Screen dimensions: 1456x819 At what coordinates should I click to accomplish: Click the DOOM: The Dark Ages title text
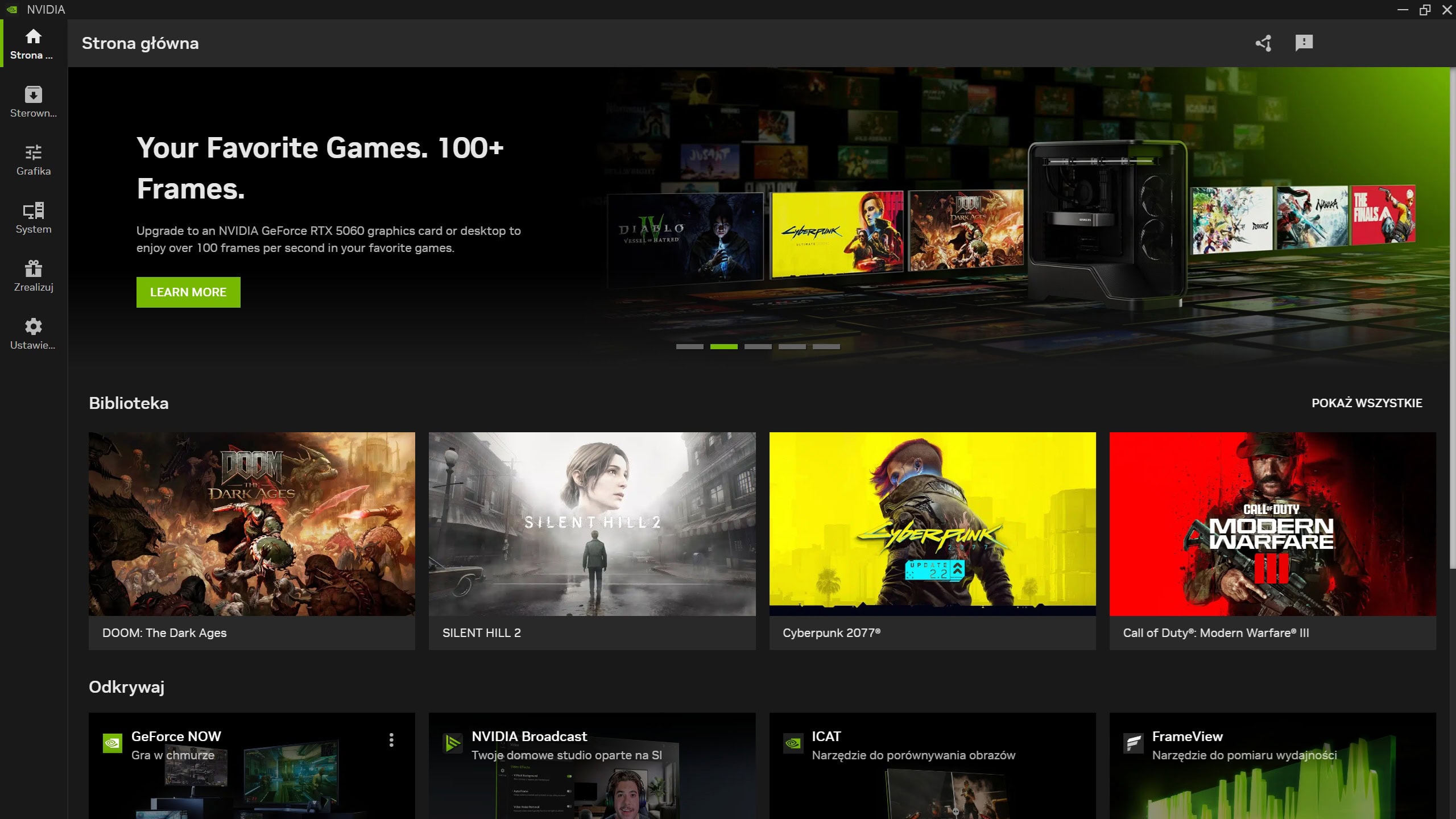164,633
